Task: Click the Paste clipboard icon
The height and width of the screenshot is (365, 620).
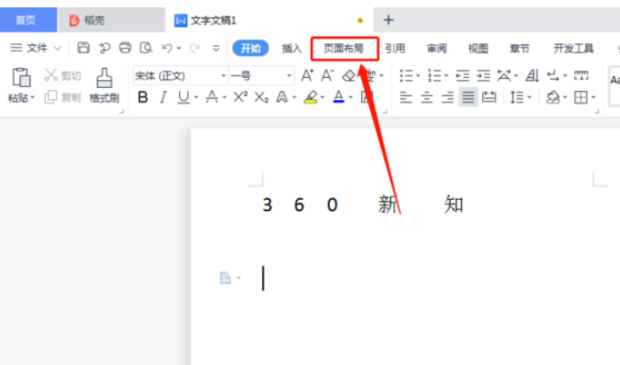Action: coord(21,78)
